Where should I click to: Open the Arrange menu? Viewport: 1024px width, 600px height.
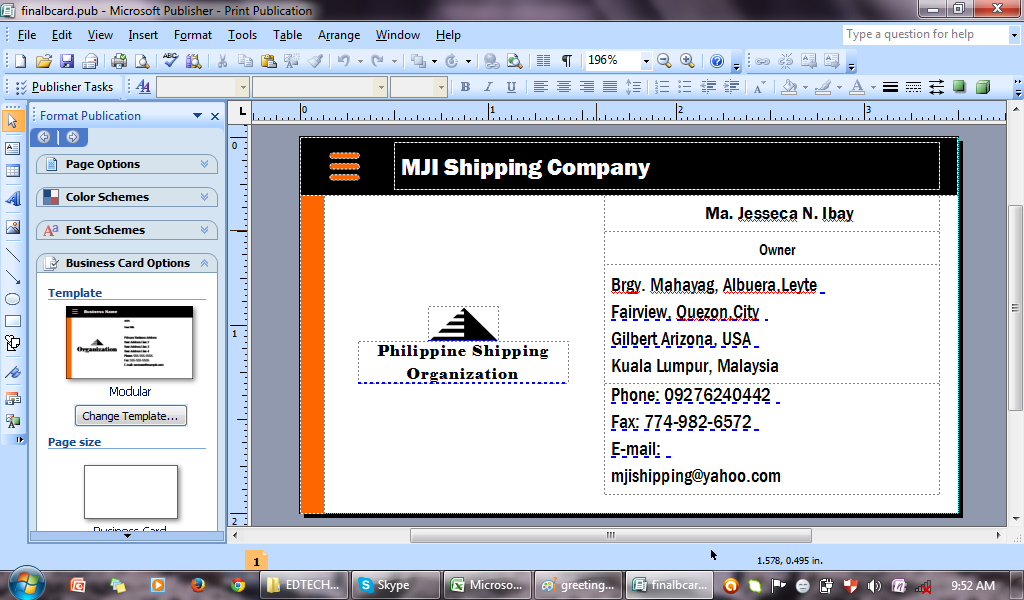click(339, 34)
